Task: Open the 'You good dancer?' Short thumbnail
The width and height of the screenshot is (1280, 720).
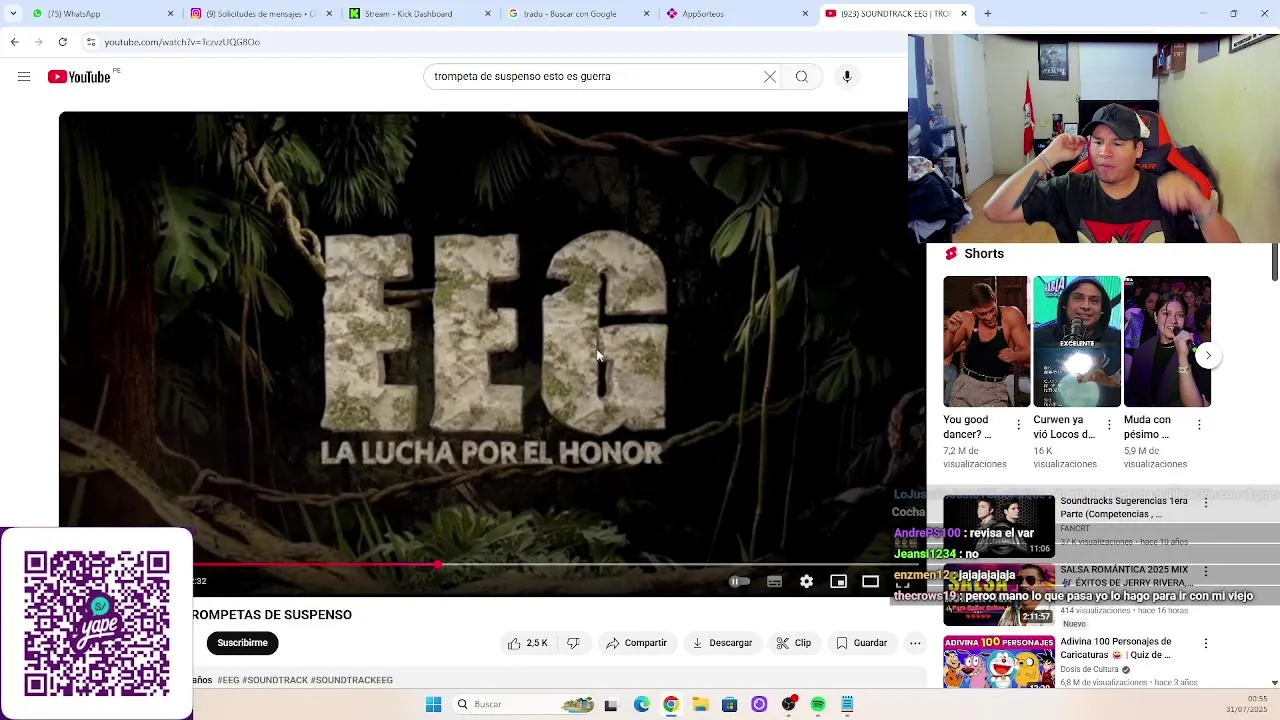Action: point(986,342)
